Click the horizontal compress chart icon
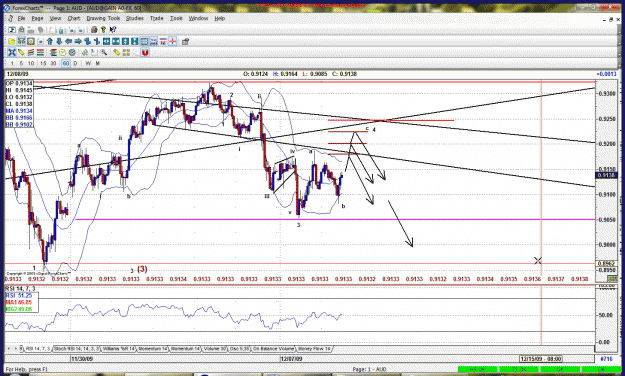 [116, 41]
